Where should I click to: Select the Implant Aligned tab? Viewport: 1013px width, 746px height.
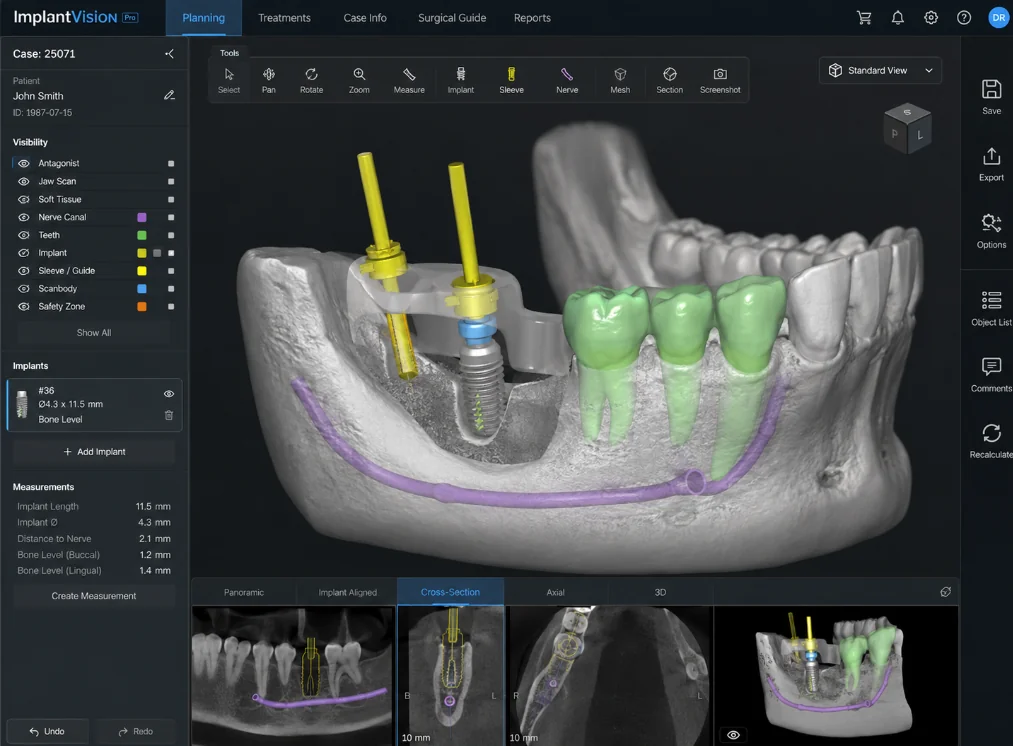pyautogui.click(x=348, y=592)
